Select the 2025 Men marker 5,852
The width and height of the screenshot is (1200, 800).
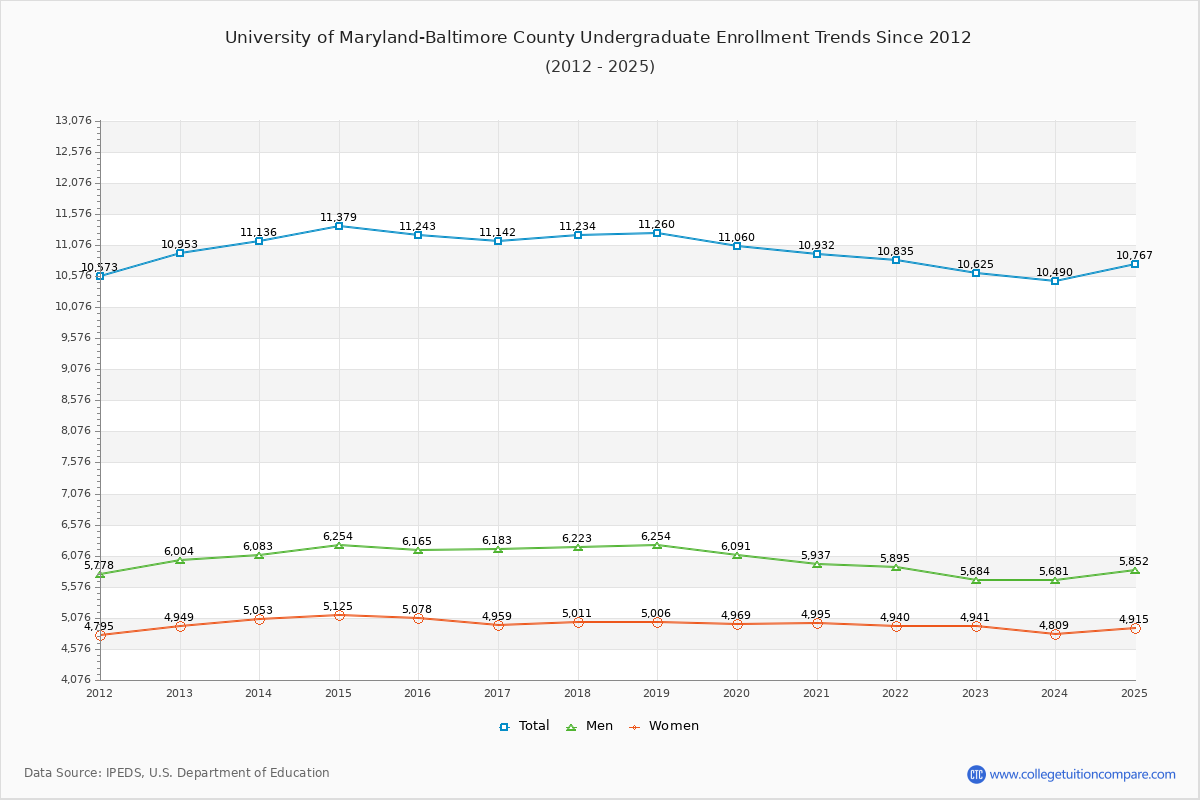coord(1135,570)
